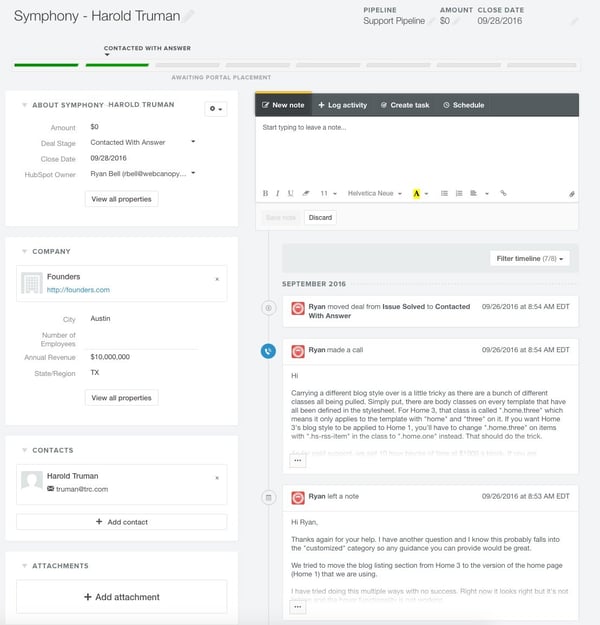The width and height of the screenshot is (600, 625).
Task: Open the Helvetica Neue font dropdown
Action: [x=375, y=193]
